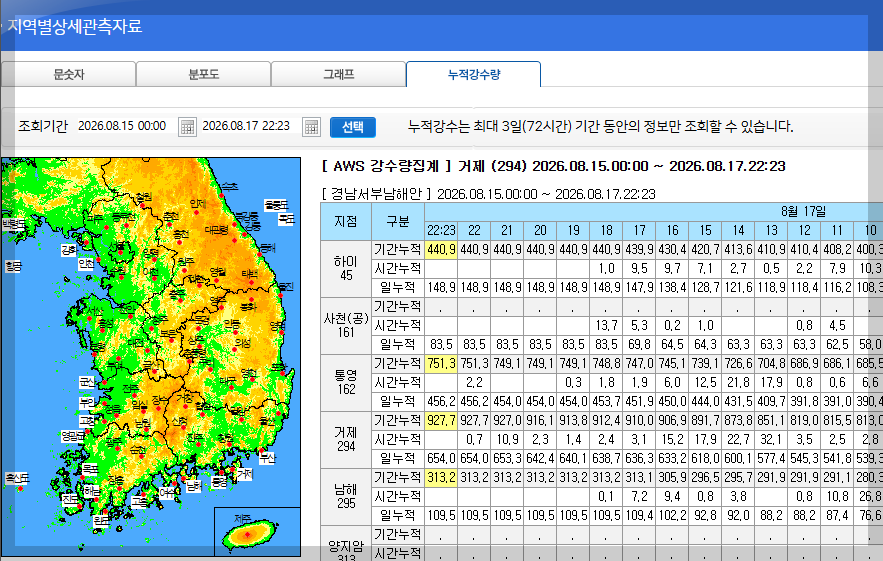This screenshot has height=561, width=883.
Task: Click the 기간누적 label in the 거제 row
Action: [x=398, y=421]
